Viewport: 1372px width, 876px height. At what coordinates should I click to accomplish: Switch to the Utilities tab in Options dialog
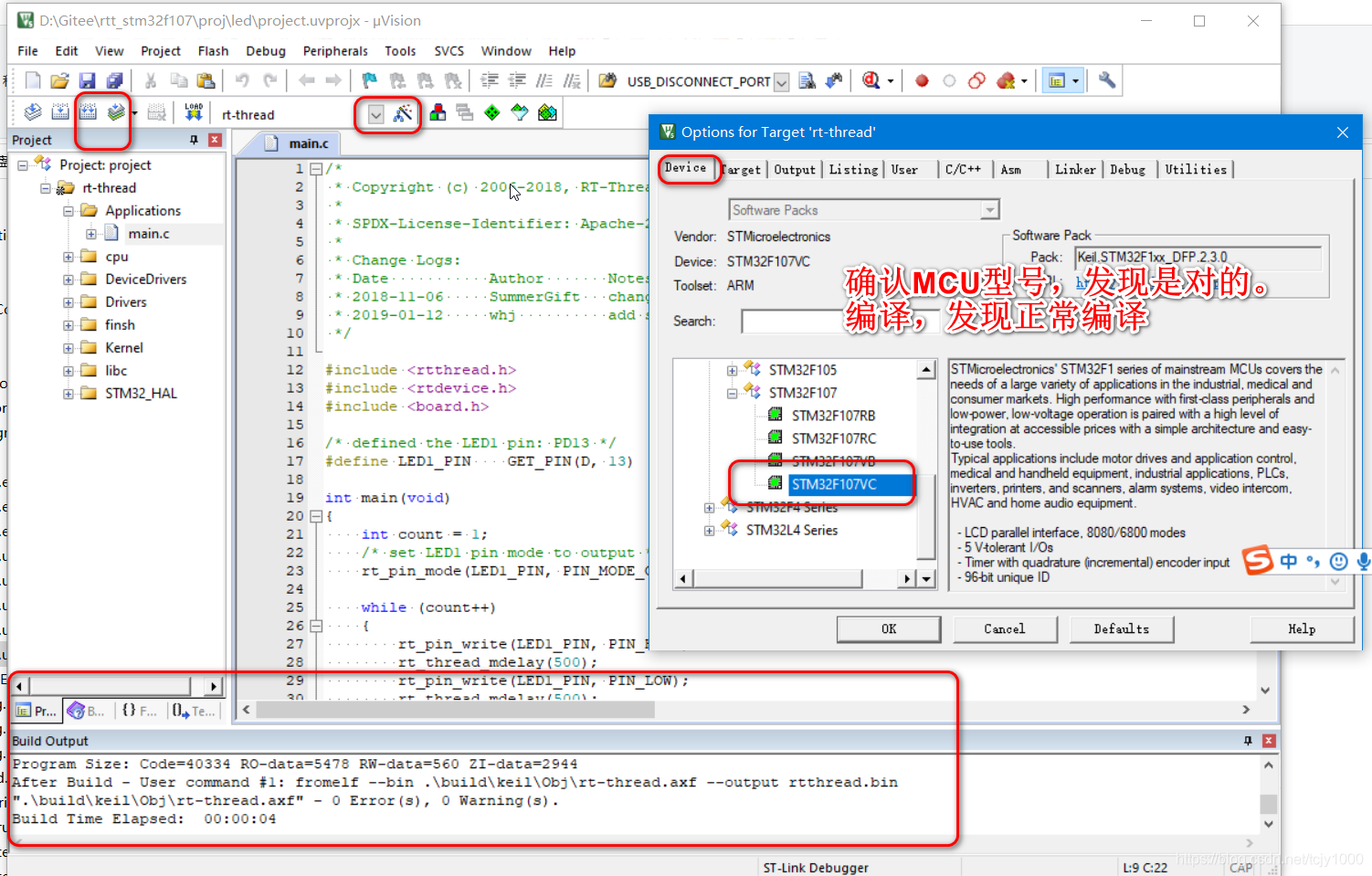(1196, 169)
